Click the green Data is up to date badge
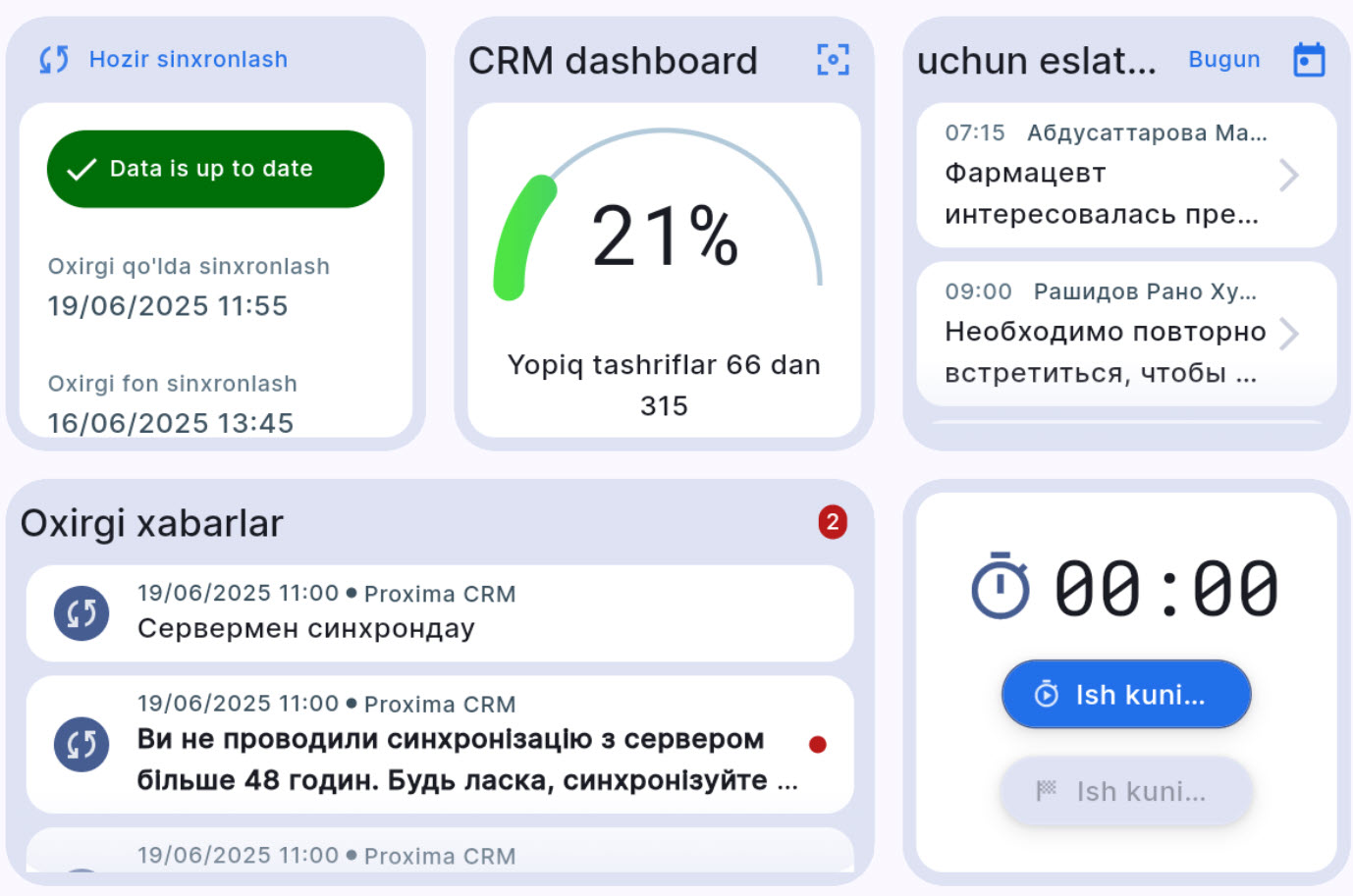Viewport: 1353px width, 896px height. pyautogui.click(x=215, y=169)
